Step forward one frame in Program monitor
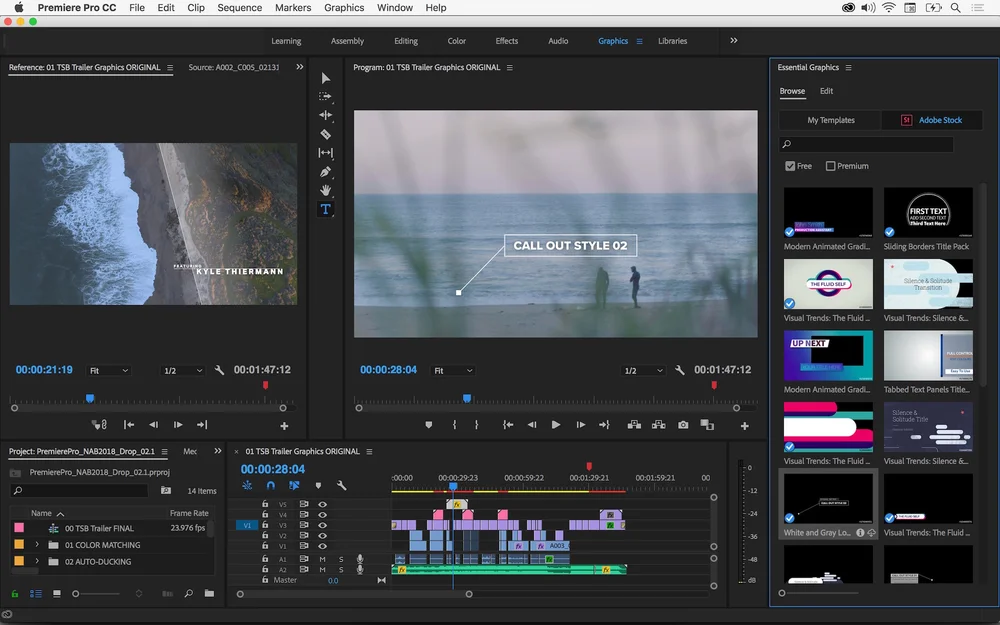 click(580, 425)
